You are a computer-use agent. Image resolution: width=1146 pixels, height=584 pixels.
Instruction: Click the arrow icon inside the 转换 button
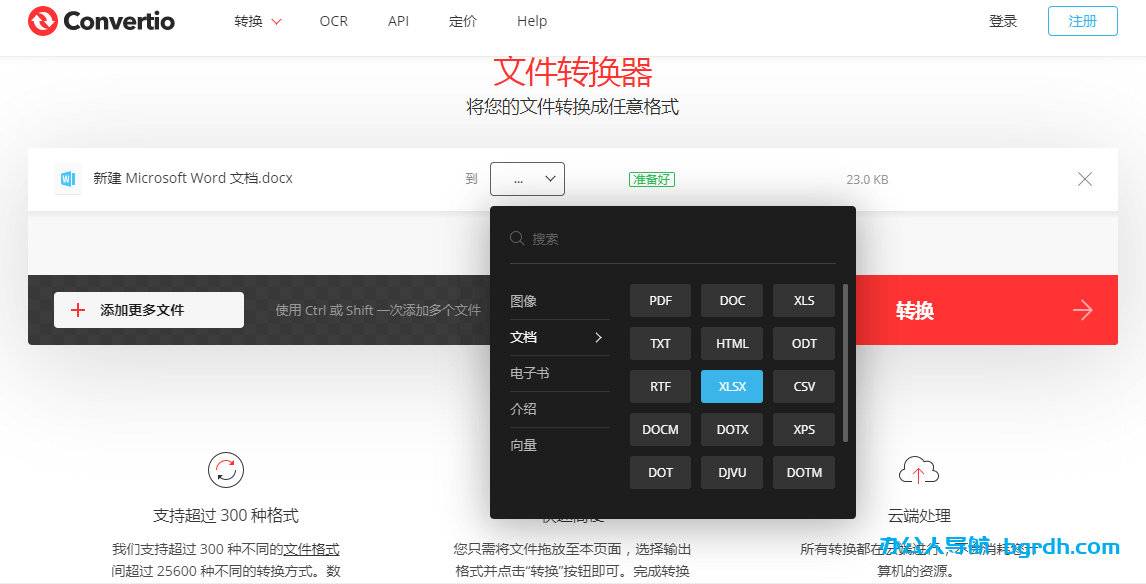tap(1082, 310)
